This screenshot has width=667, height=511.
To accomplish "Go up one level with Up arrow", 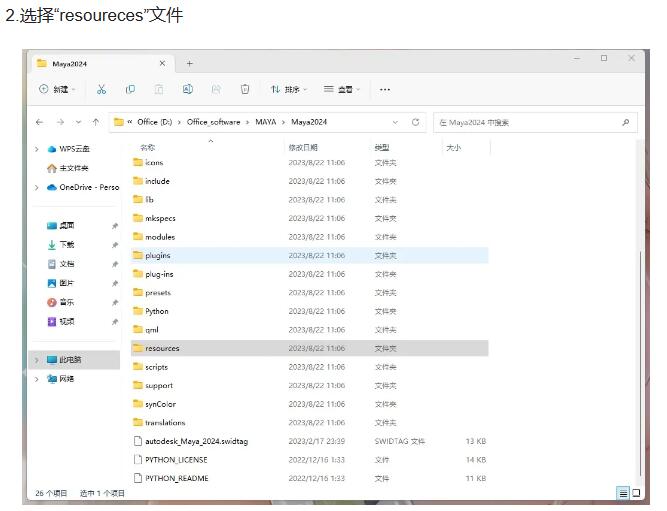I will [96, 122].
